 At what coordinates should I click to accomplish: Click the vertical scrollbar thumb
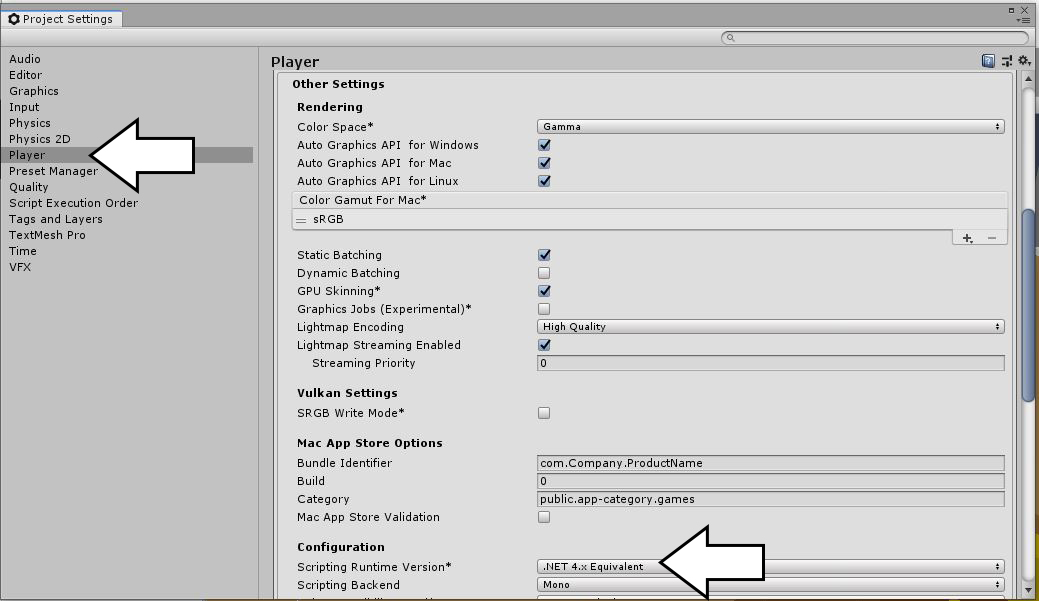click(x=1028, y=305)
